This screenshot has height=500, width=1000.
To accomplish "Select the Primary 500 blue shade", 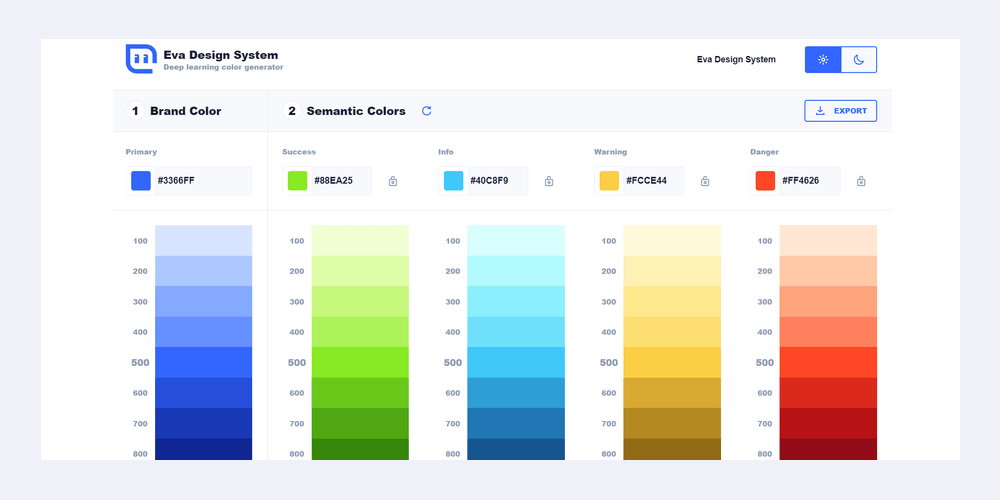I will [x=203, y=362].
